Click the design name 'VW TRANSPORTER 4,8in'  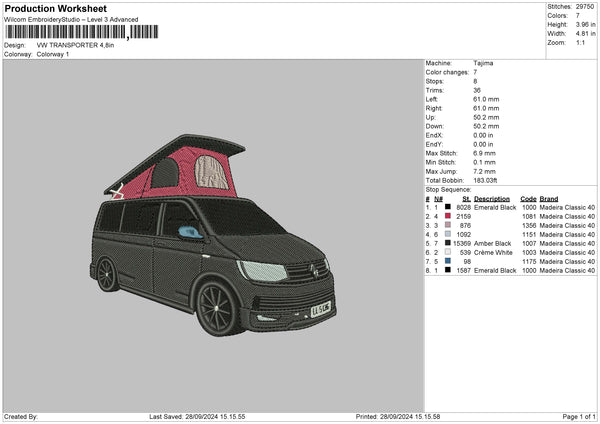pos(75,45)
